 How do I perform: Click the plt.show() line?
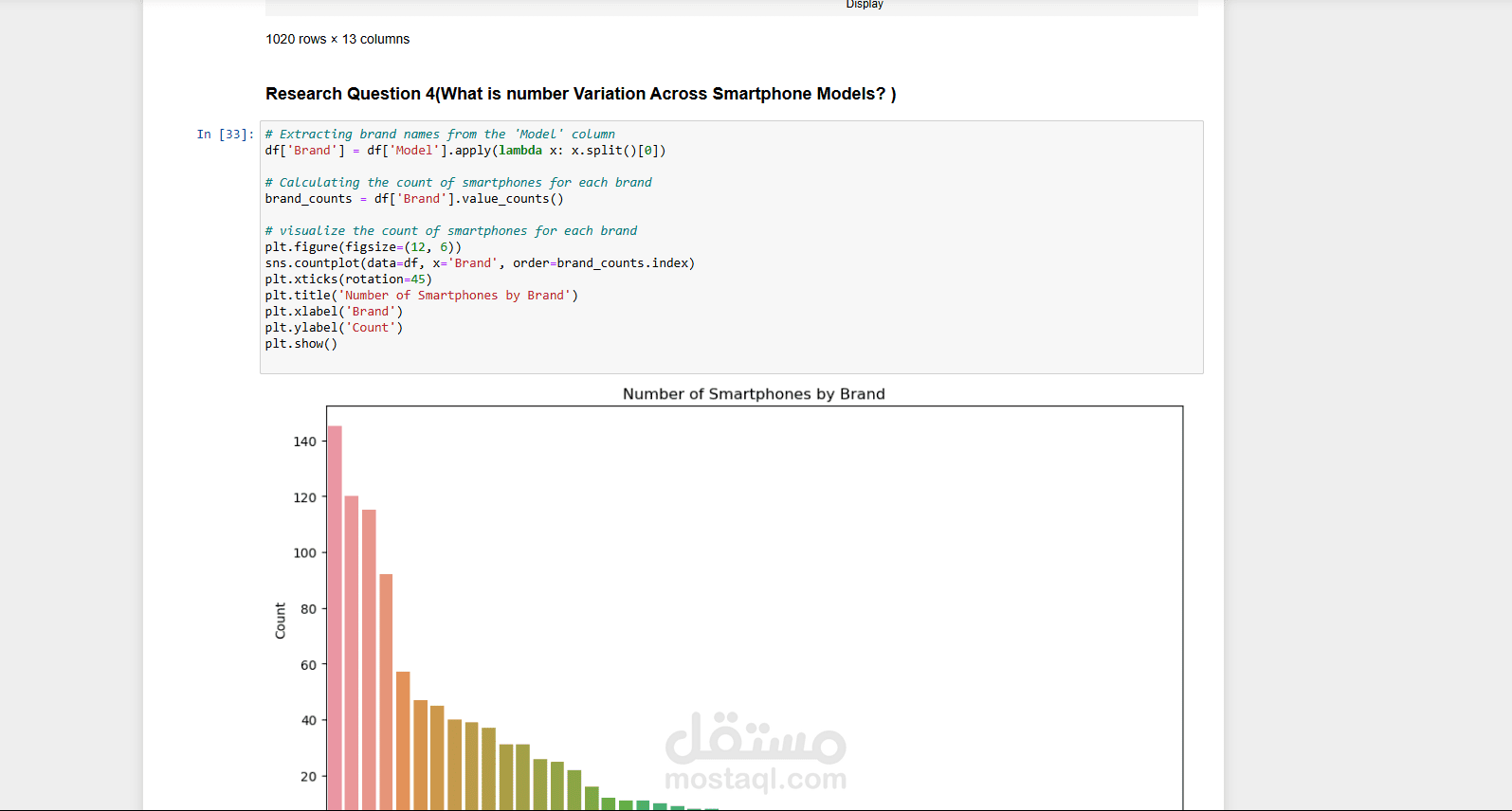click(301, 344)
